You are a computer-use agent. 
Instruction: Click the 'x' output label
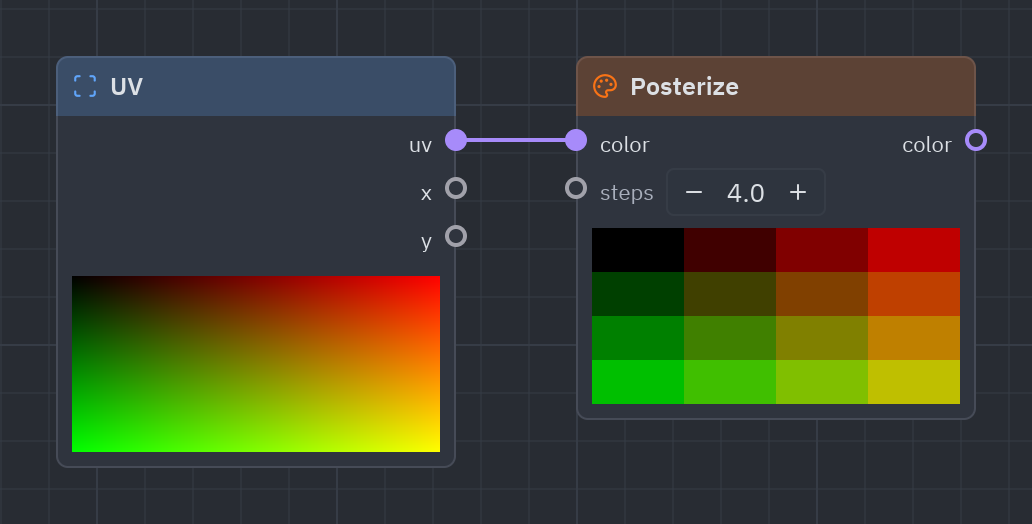click(426, 194)
